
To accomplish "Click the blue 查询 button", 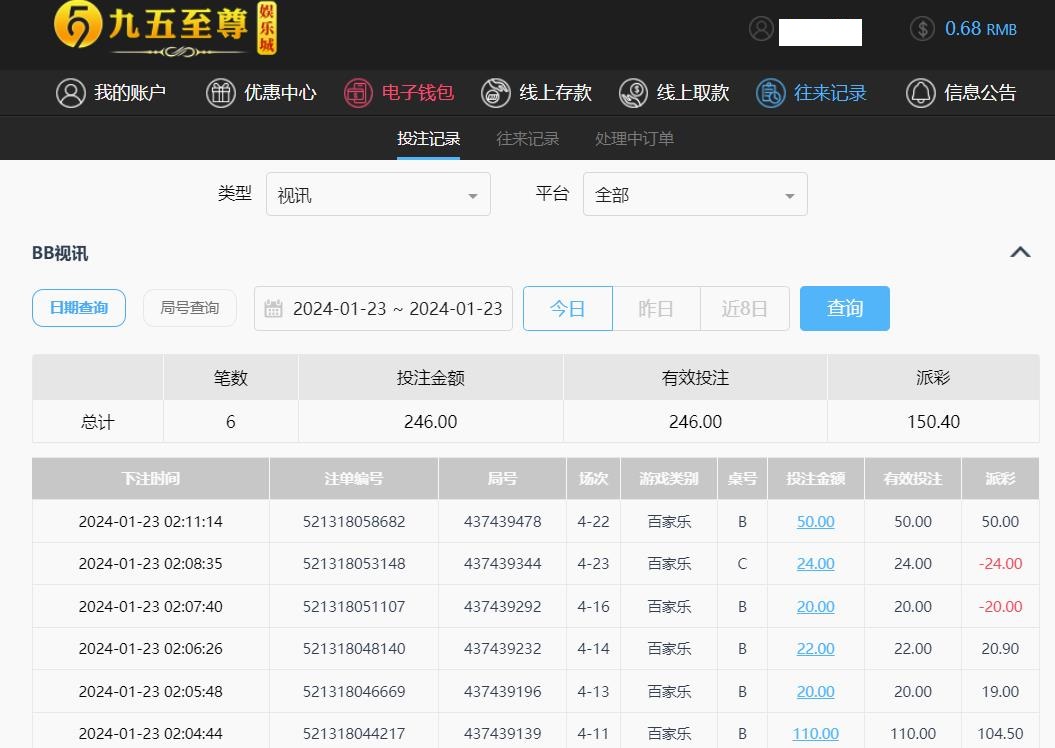I will click(844, 309).
